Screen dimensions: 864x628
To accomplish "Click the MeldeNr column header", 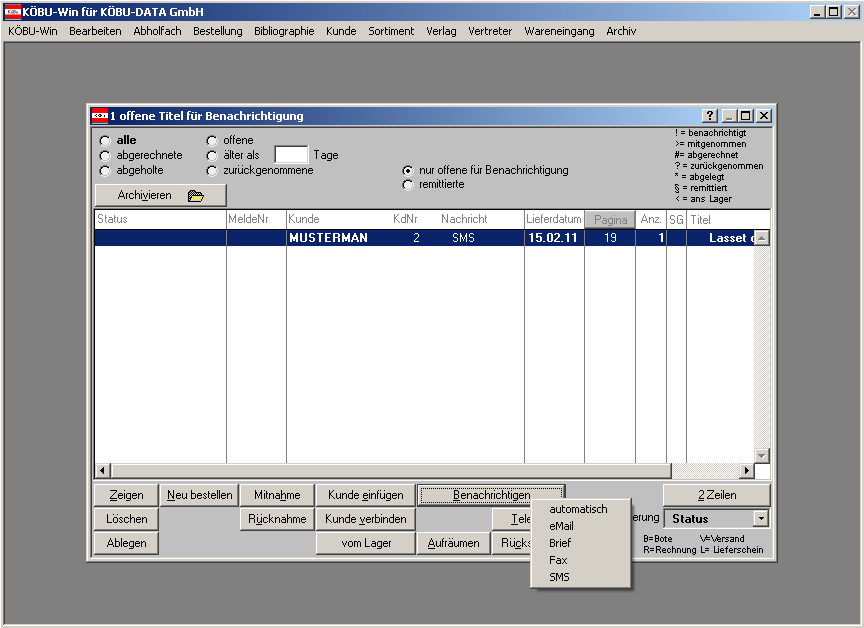I will pyautogui.click(x=256, y=219).
